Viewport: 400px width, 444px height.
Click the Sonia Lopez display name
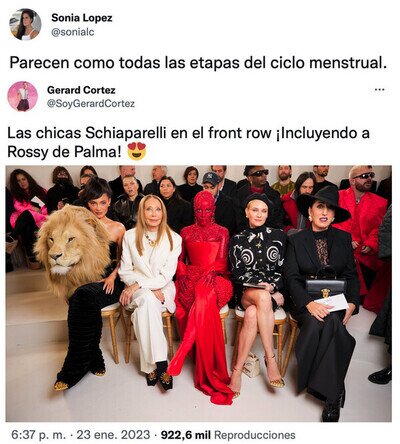(82, 18)
